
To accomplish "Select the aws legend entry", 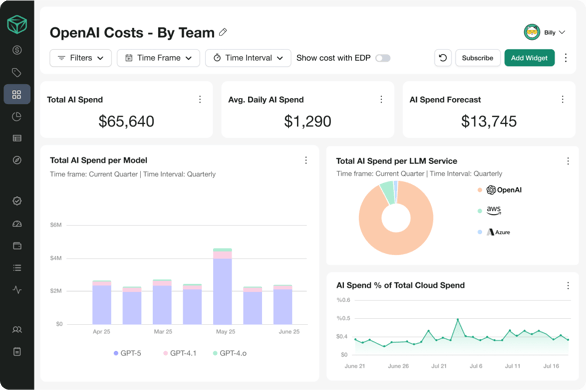I will 490,210.
